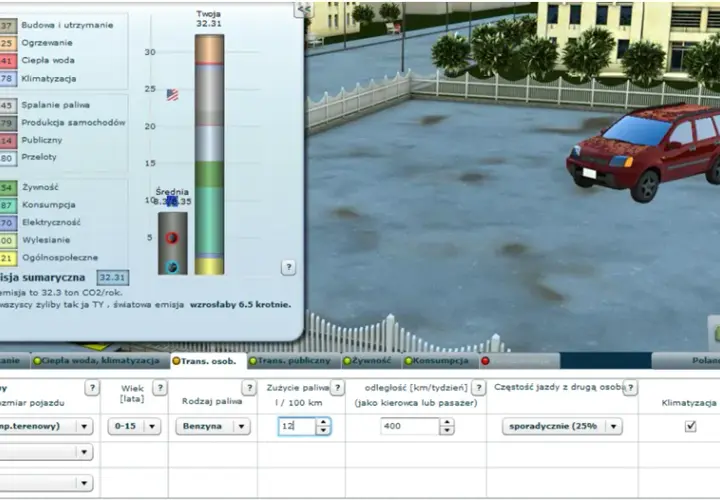Image resolution: width=720 pixels, height=500 pixels.
Task: Open help for odległość km/tydzień
Action: [478, 388]
